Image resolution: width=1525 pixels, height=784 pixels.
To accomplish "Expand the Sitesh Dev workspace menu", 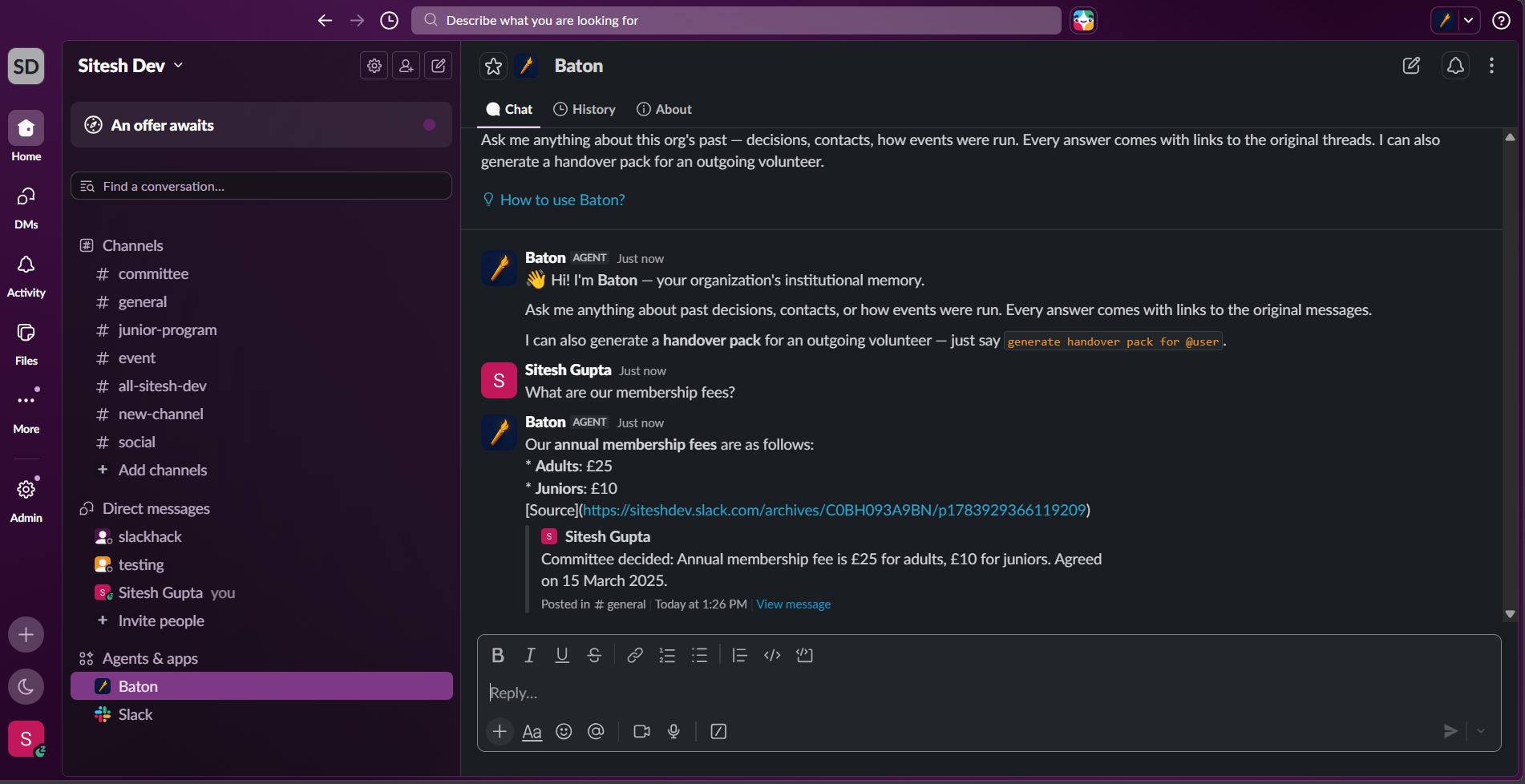I will pyautogui.click(x=131, y=66).
